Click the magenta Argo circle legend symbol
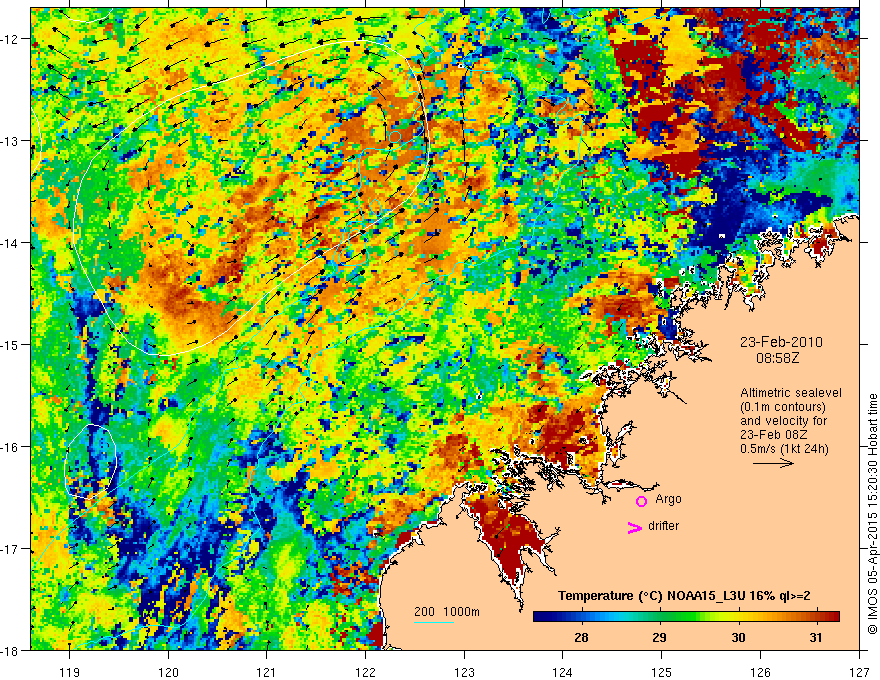880x680 pixels. (641, 501)
